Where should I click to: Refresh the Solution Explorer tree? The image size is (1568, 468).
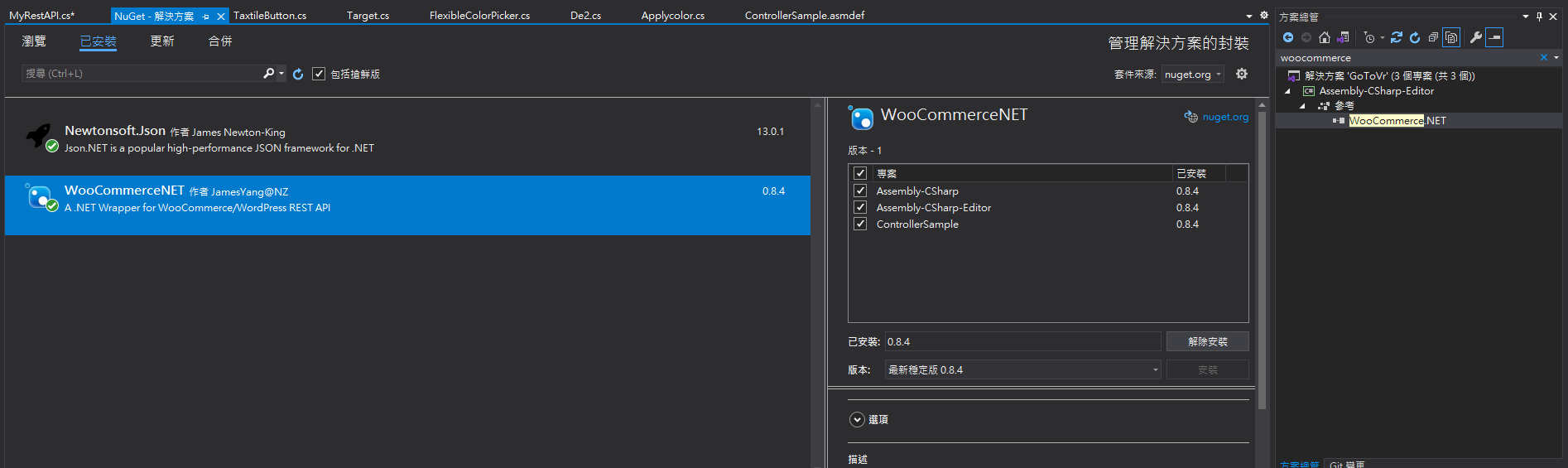[1415, 37]
